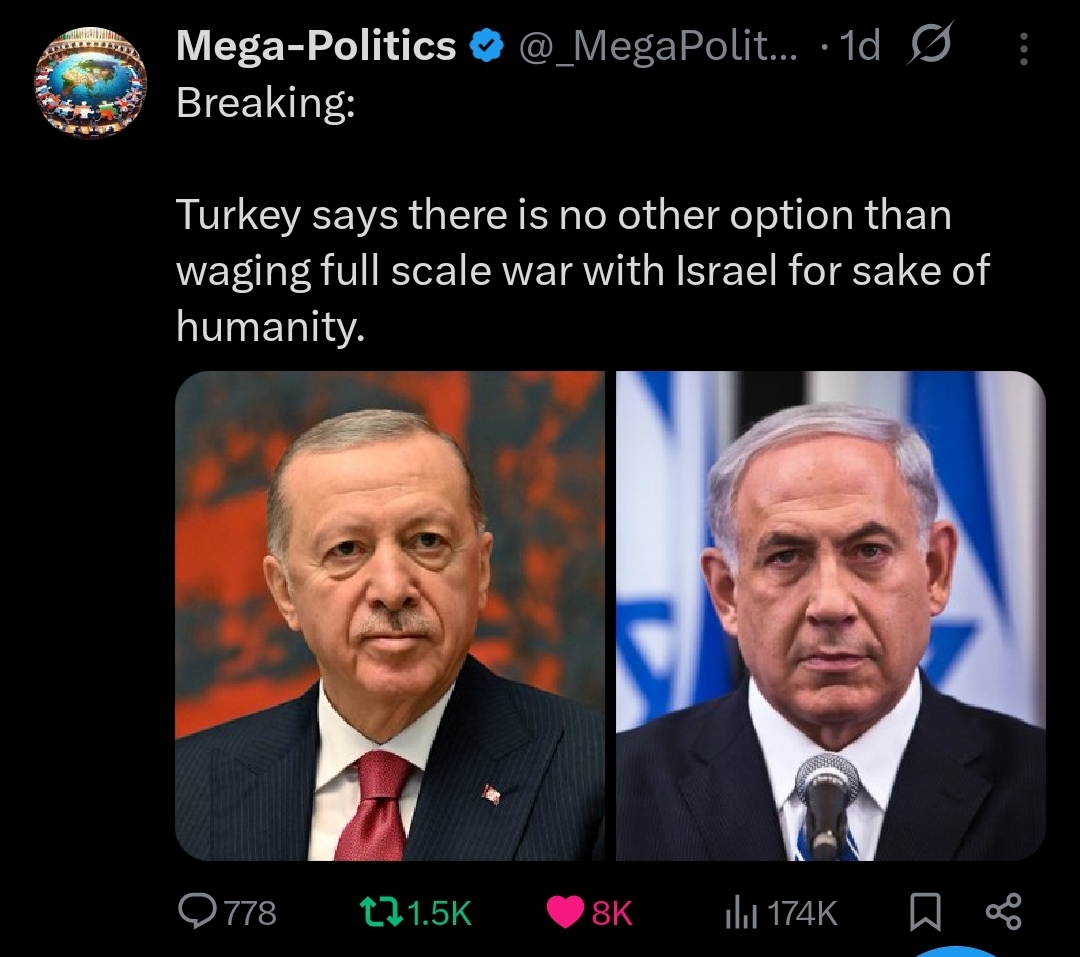
Task: Open the Grok slash-circle icon
Action: 931,45
